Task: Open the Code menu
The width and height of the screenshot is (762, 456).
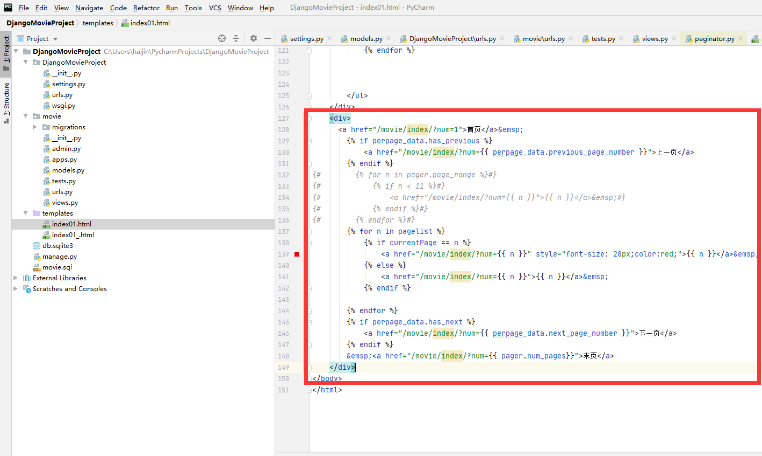Action: click(118, 8)
